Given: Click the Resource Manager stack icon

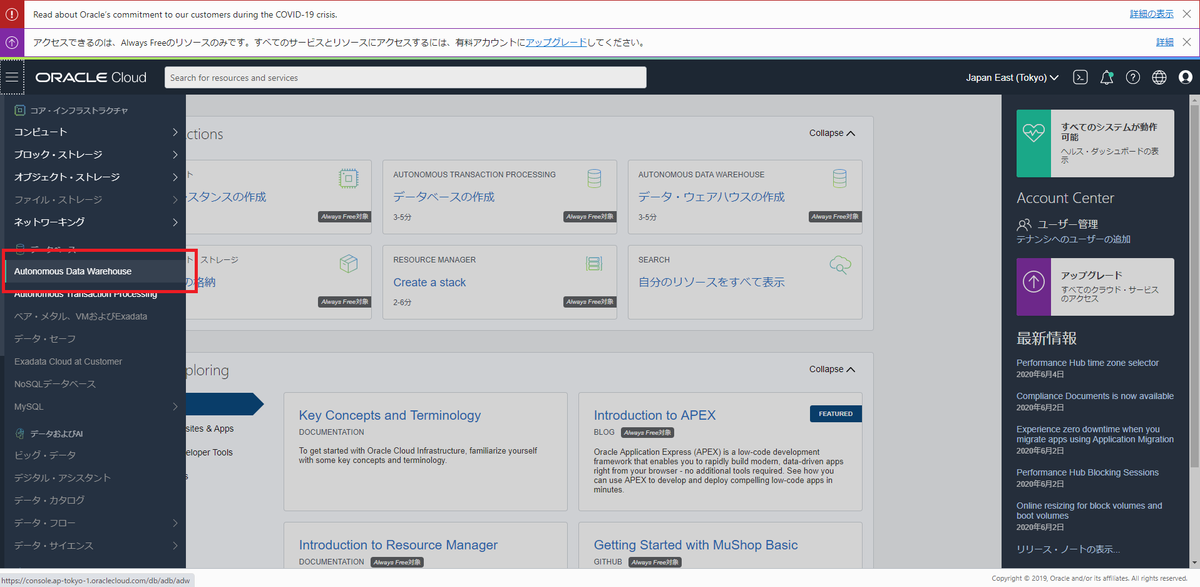Looking at the screenshot, I should pyautogui.click(x=594, y=264).
